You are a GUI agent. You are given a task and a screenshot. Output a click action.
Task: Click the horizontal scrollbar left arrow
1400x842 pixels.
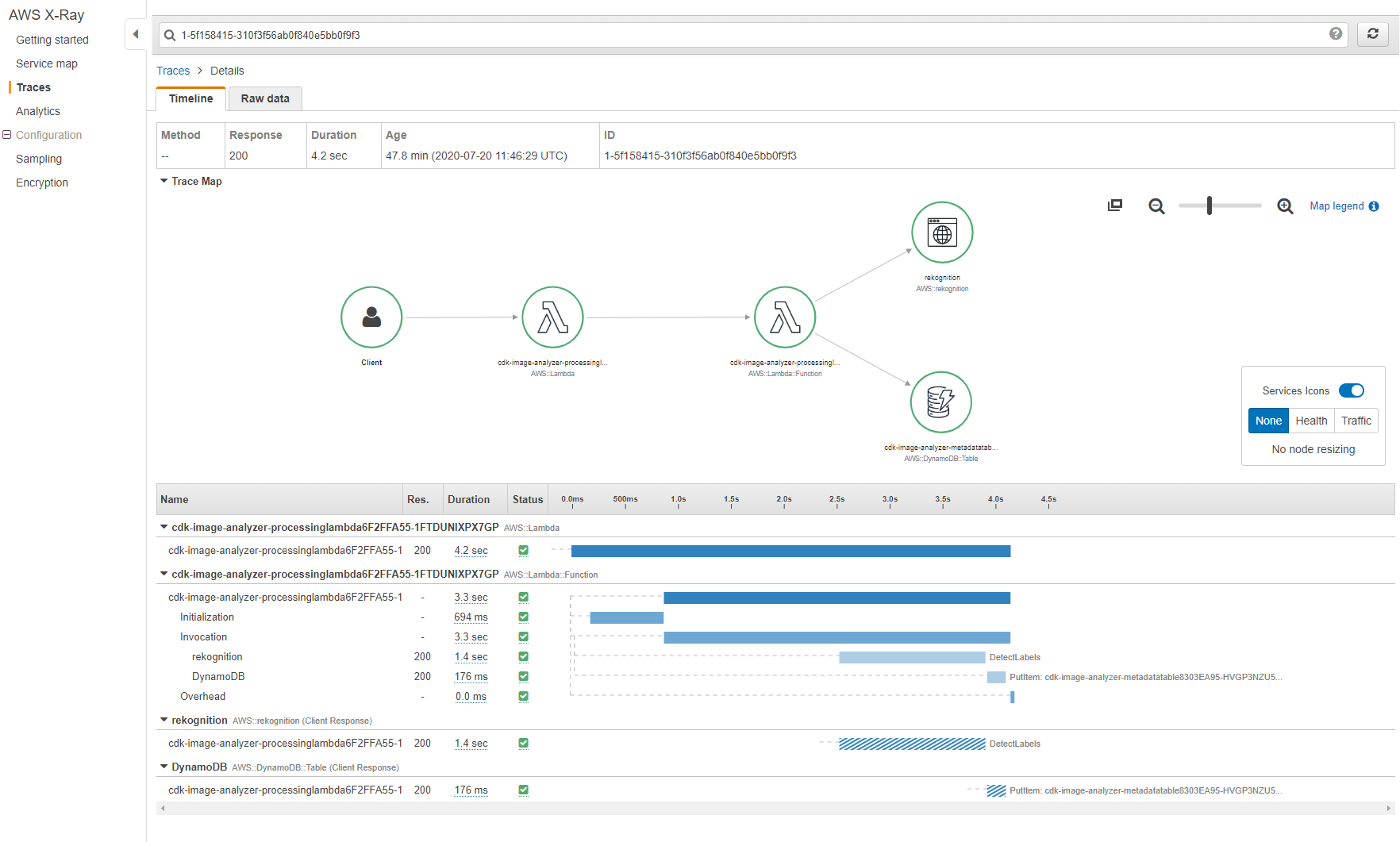(x=163, y=808)
